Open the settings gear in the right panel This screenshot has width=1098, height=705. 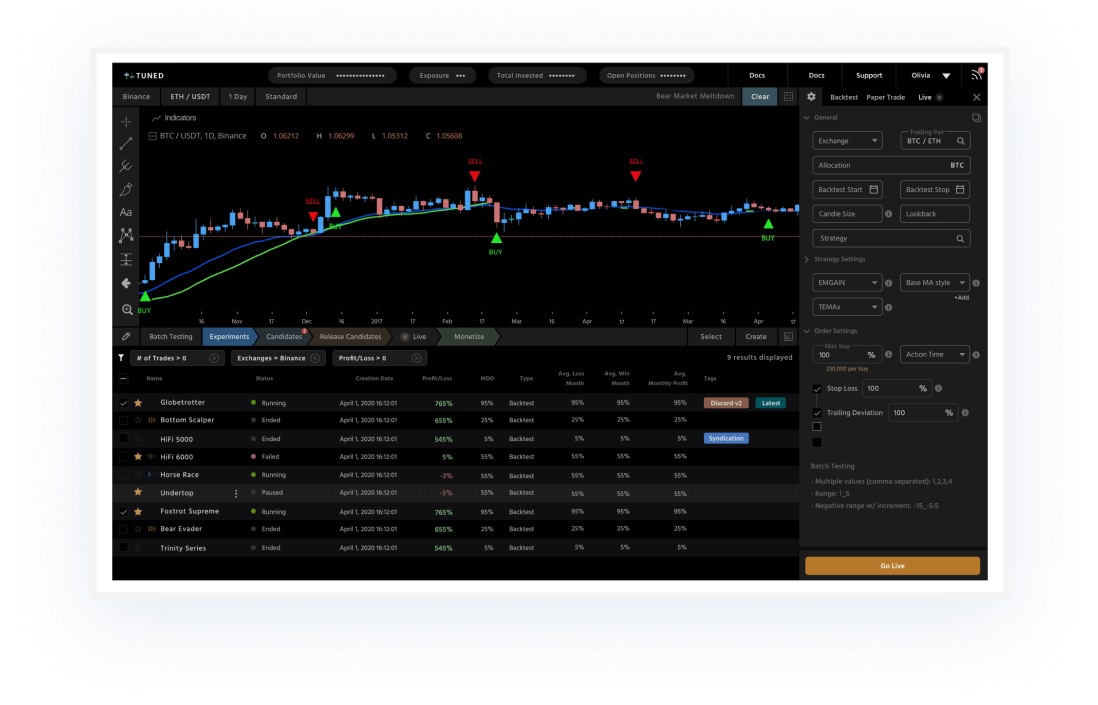(811, 97)
